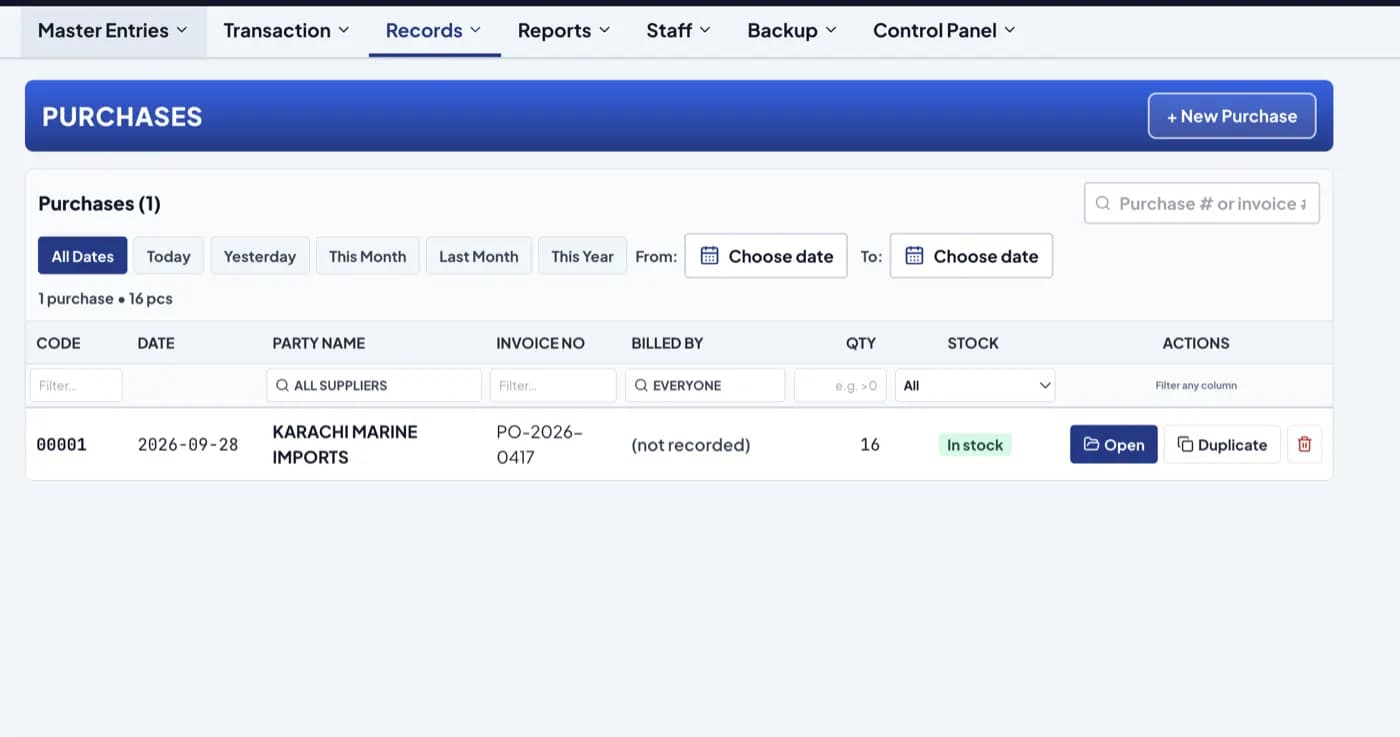Open the Control Panel dropdown
The width and height of the screenshot is (1400, 737).
coord(944,30)
